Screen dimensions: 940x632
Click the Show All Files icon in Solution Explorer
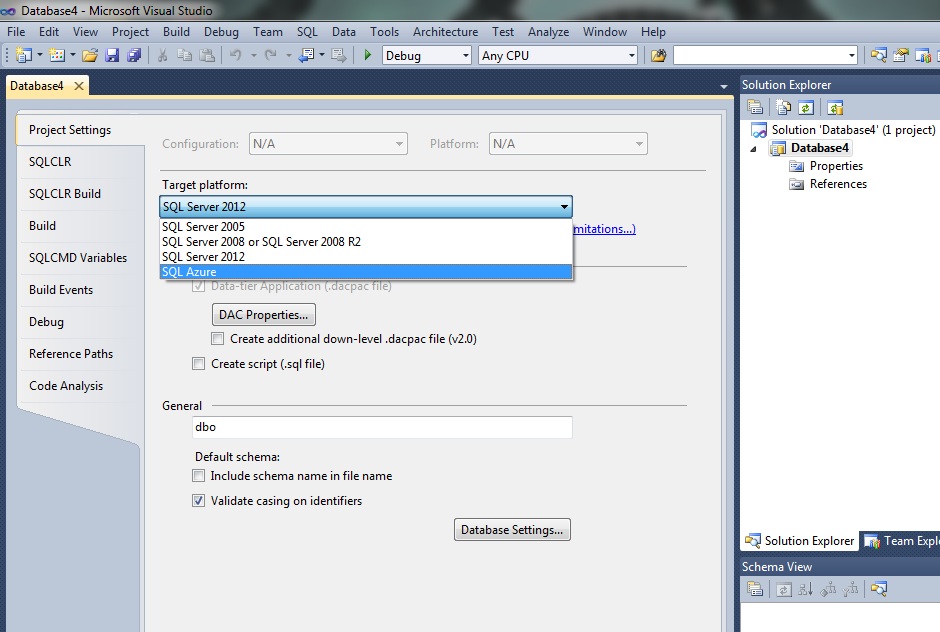click(784, 108)
